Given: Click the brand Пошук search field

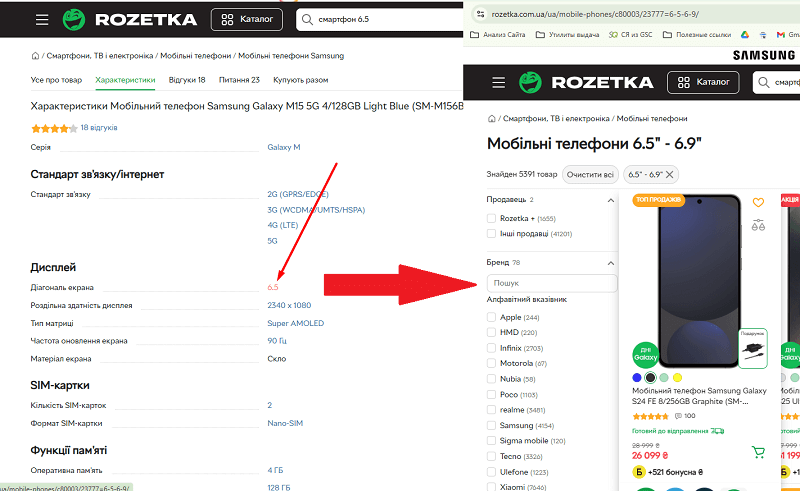Looking at the screenshot, I should pyautogui.click(x=552, y=283).
